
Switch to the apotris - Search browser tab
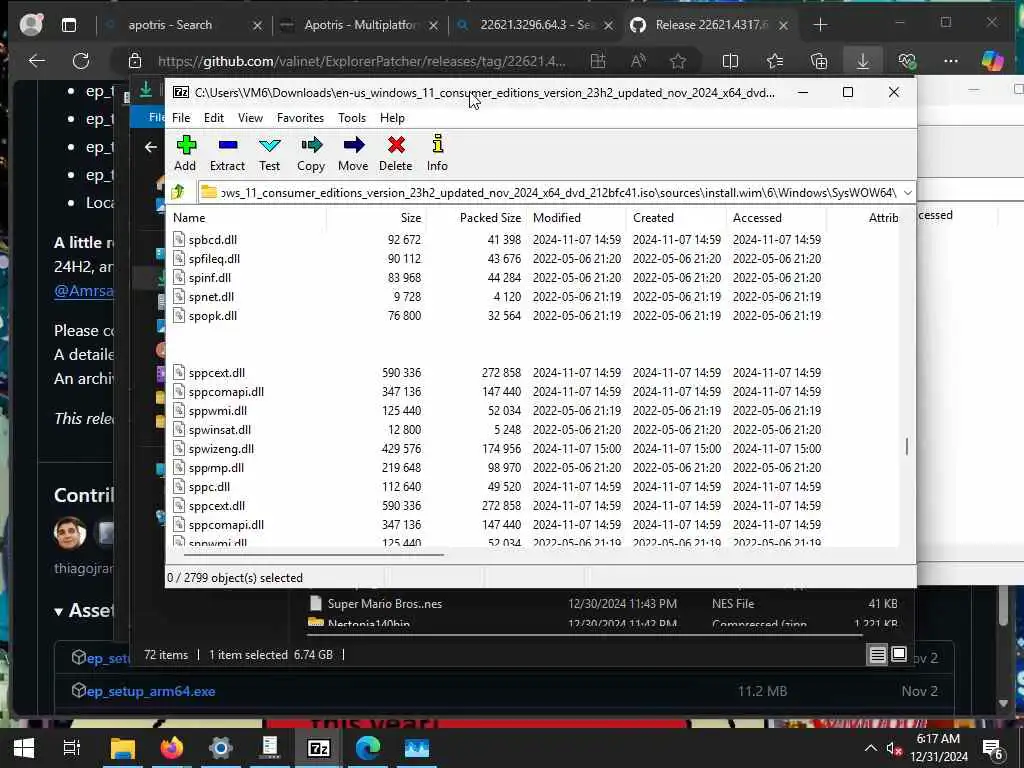tap(170, 25)
